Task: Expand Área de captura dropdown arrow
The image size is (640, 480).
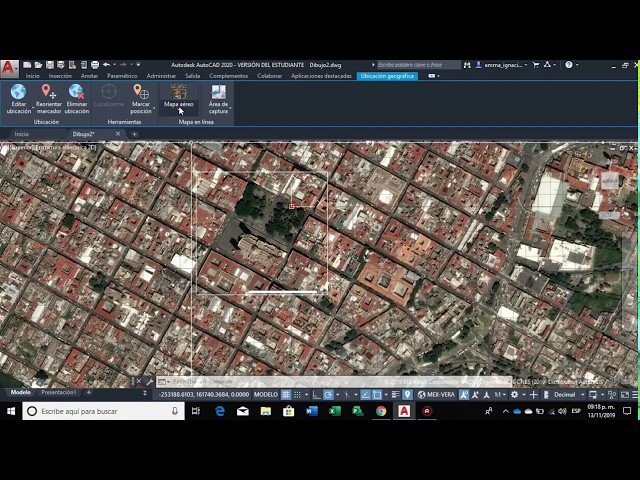Action: point(230,109)
